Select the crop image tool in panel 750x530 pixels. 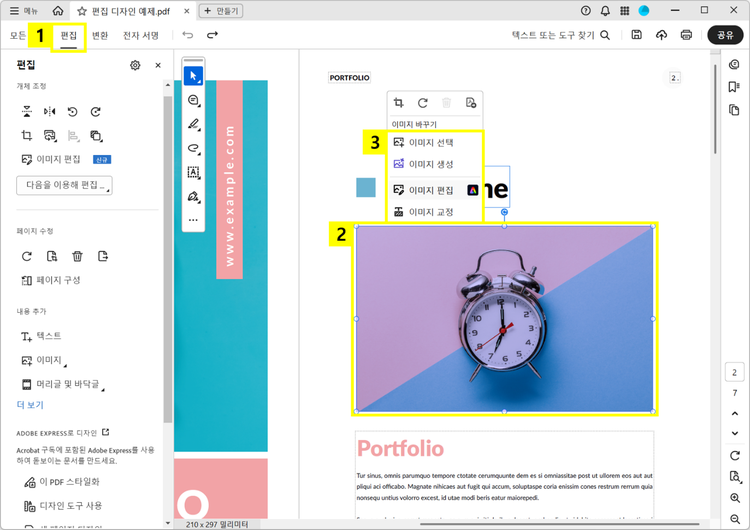(x=27, y=135)
